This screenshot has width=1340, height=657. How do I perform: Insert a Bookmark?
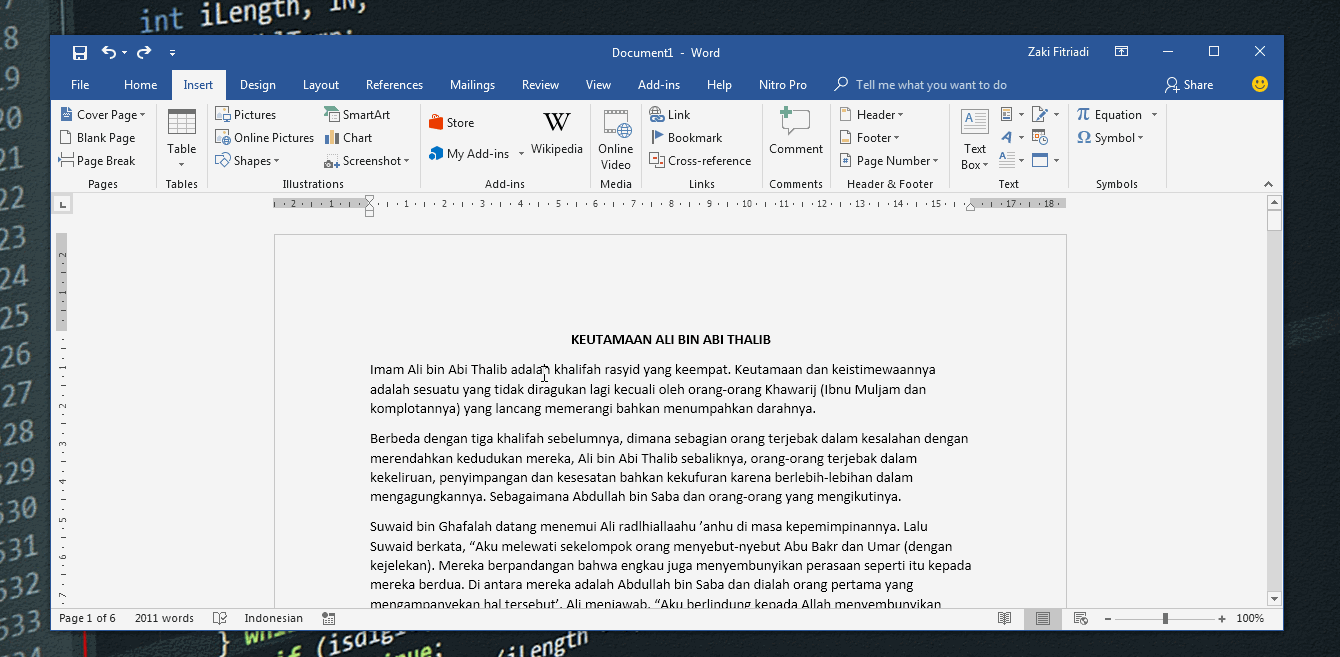(x=686, y=138)
